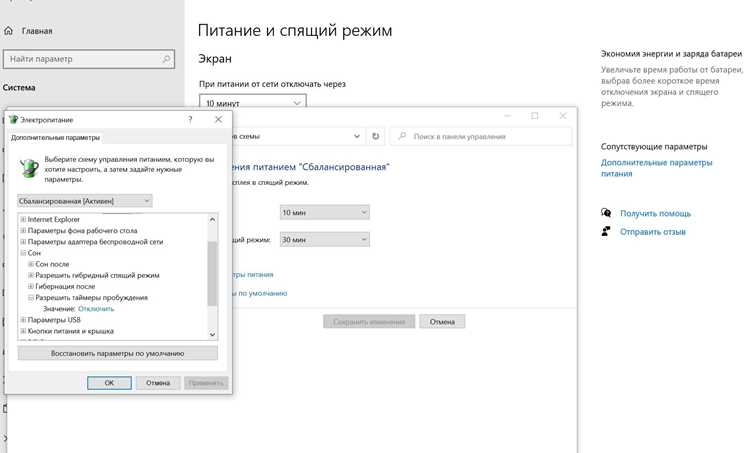Click Отмена in the Электропитание dialog
Screen dimensions: 750x453
(158, 383)
